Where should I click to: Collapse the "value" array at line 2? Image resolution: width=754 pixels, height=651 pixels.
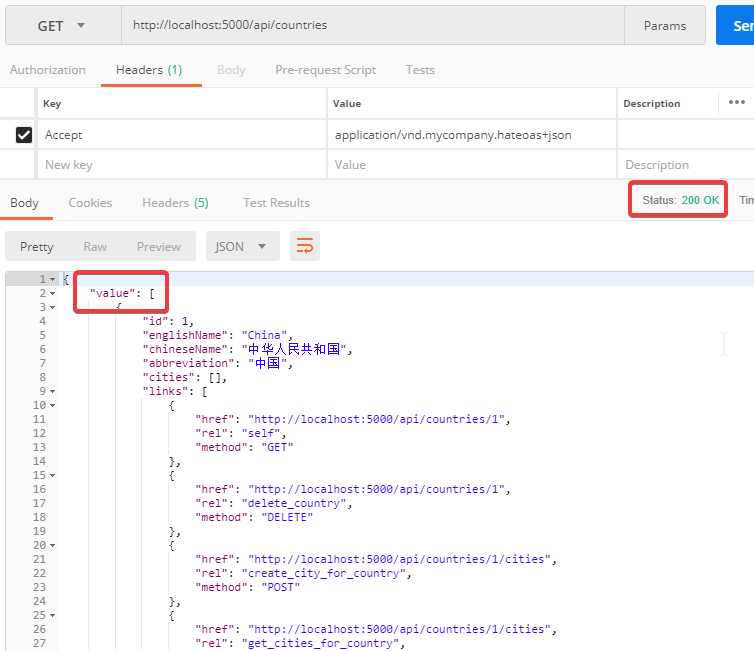(52, 294)
